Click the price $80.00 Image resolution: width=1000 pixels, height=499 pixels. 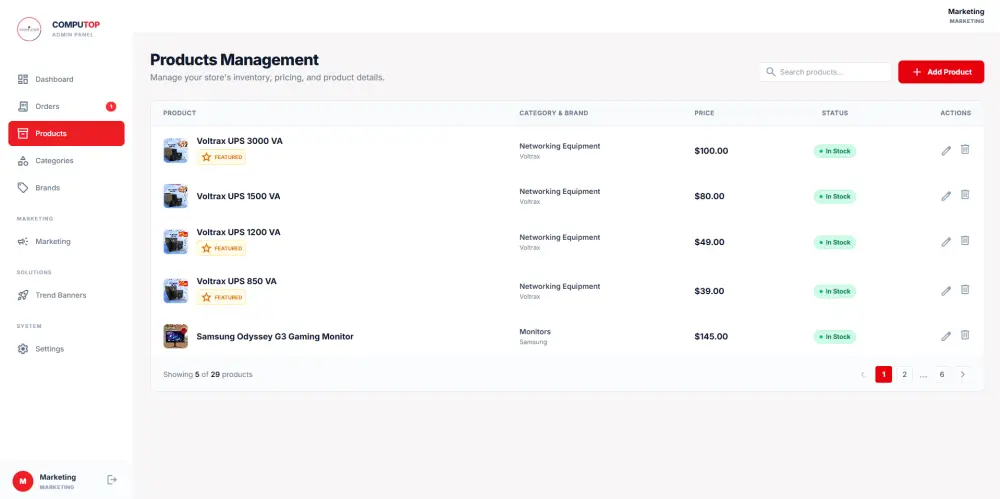[x=709, y=197]
